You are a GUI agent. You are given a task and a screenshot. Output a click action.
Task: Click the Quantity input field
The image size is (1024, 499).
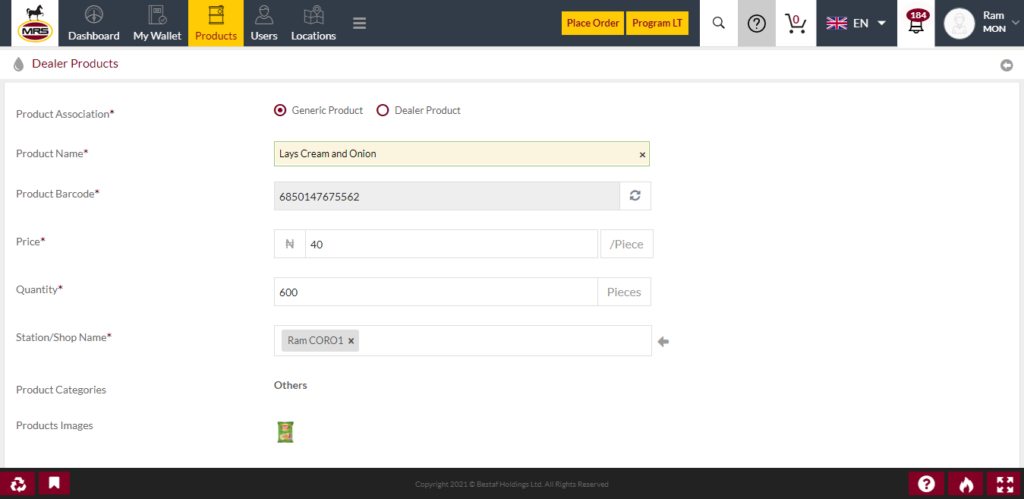coord(436,292)
